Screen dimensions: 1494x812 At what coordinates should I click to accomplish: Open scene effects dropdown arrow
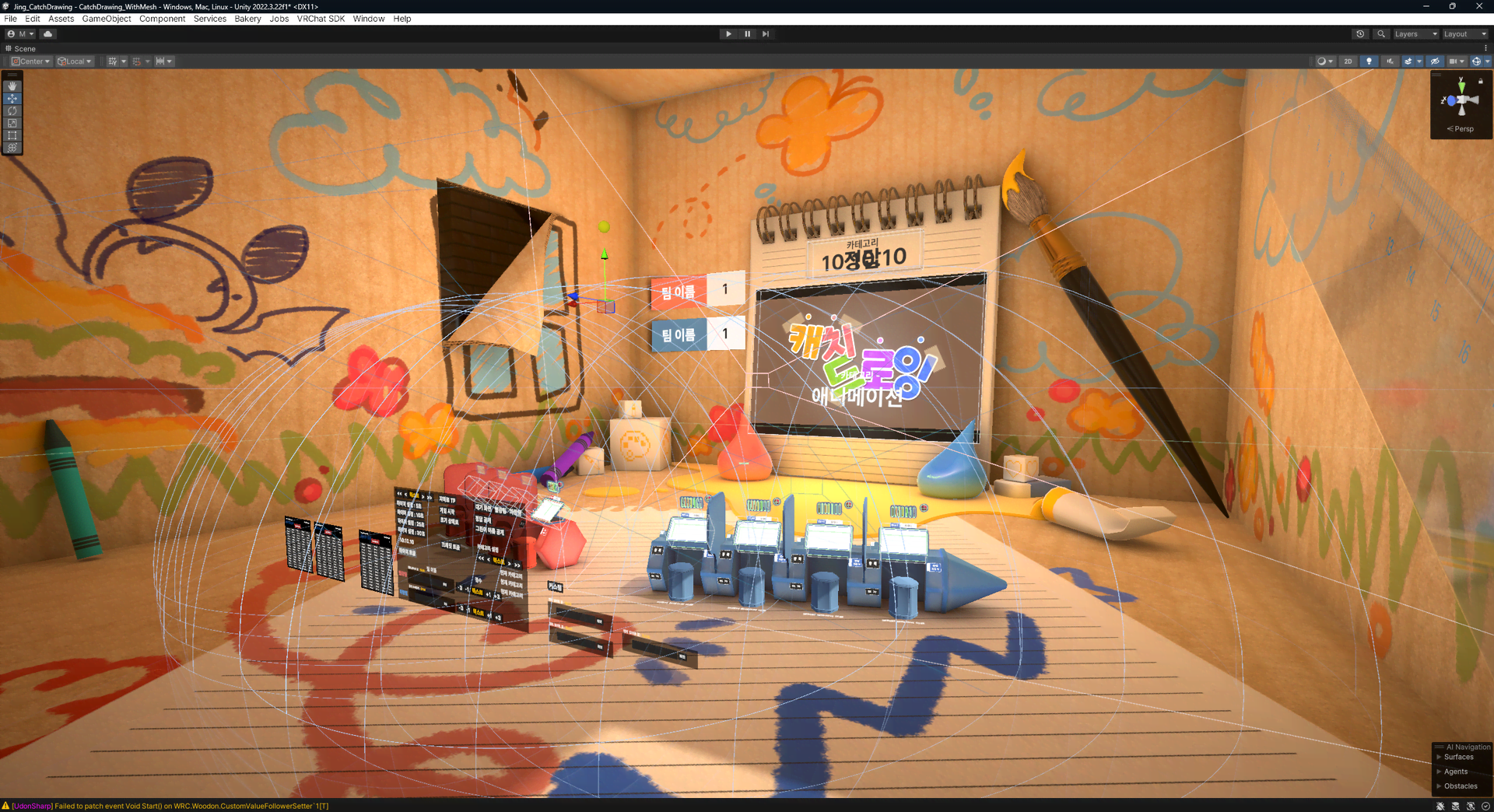(x=1419, y=61)
